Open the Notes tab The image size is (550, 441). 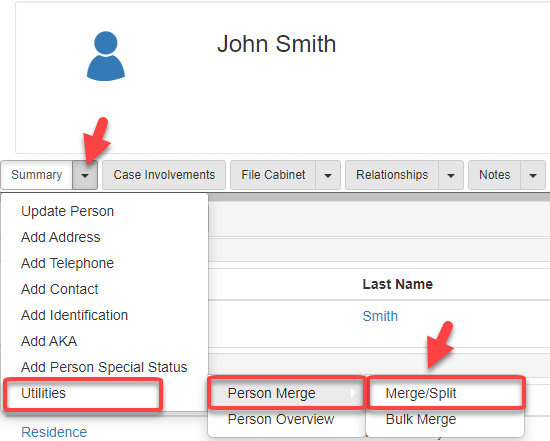coord(495,175)
